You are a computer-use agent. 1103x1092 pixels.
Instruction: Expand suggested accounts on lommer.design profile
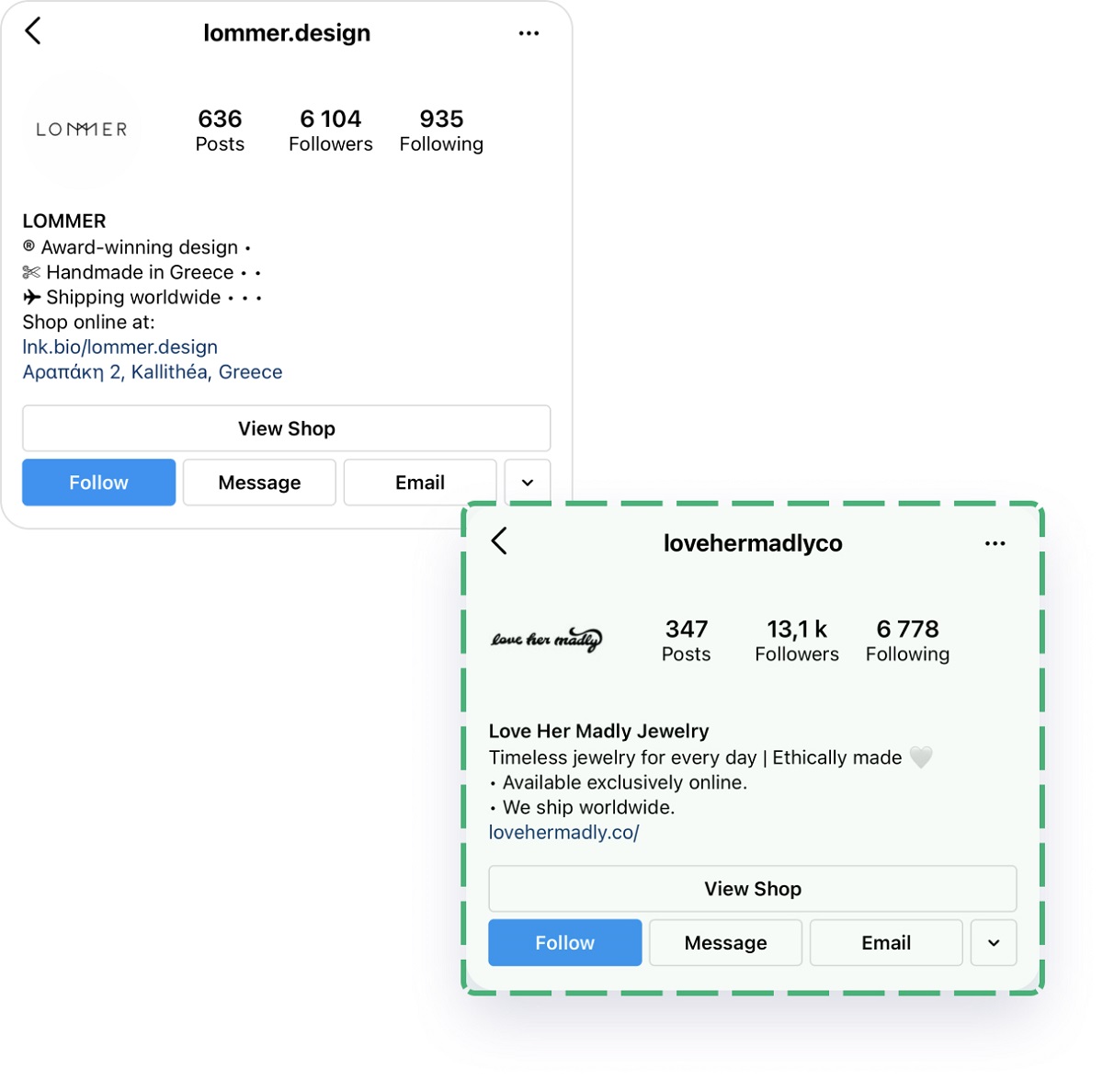pyautogui.click(x=528, y=483)
